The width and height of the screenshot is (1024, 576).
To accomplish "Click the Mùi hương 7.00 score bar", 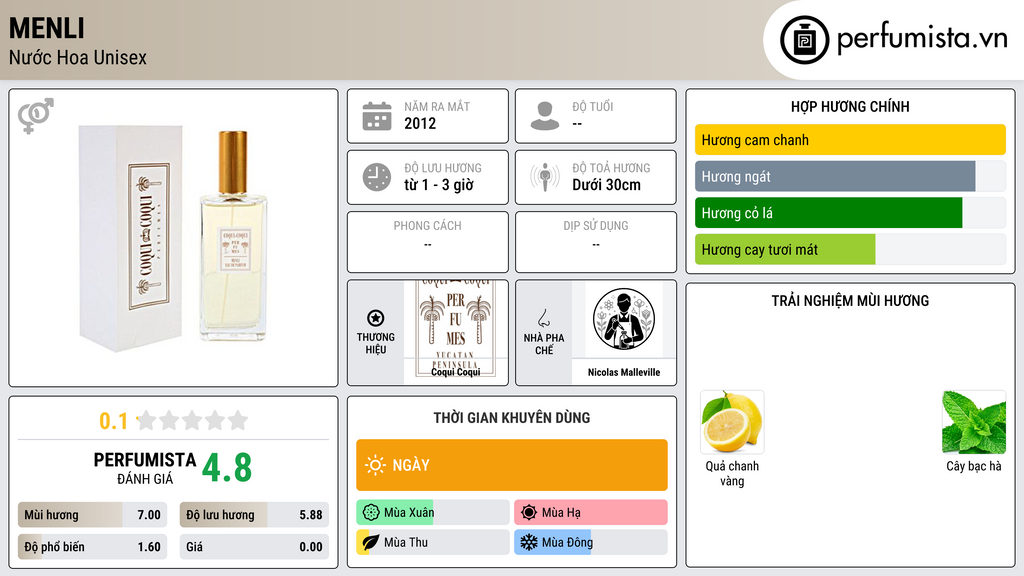I will point(93,515).
